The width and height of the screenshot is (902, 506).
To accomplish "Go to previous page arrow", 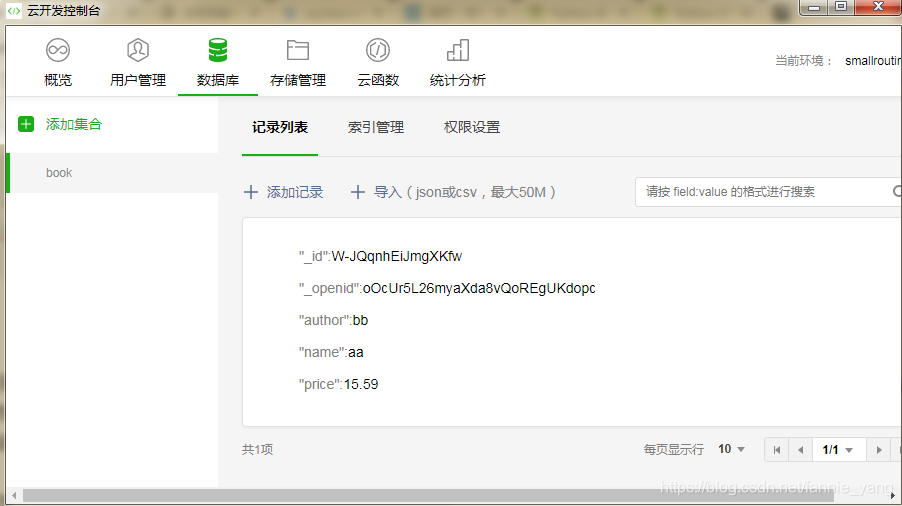I will [801, 450].
